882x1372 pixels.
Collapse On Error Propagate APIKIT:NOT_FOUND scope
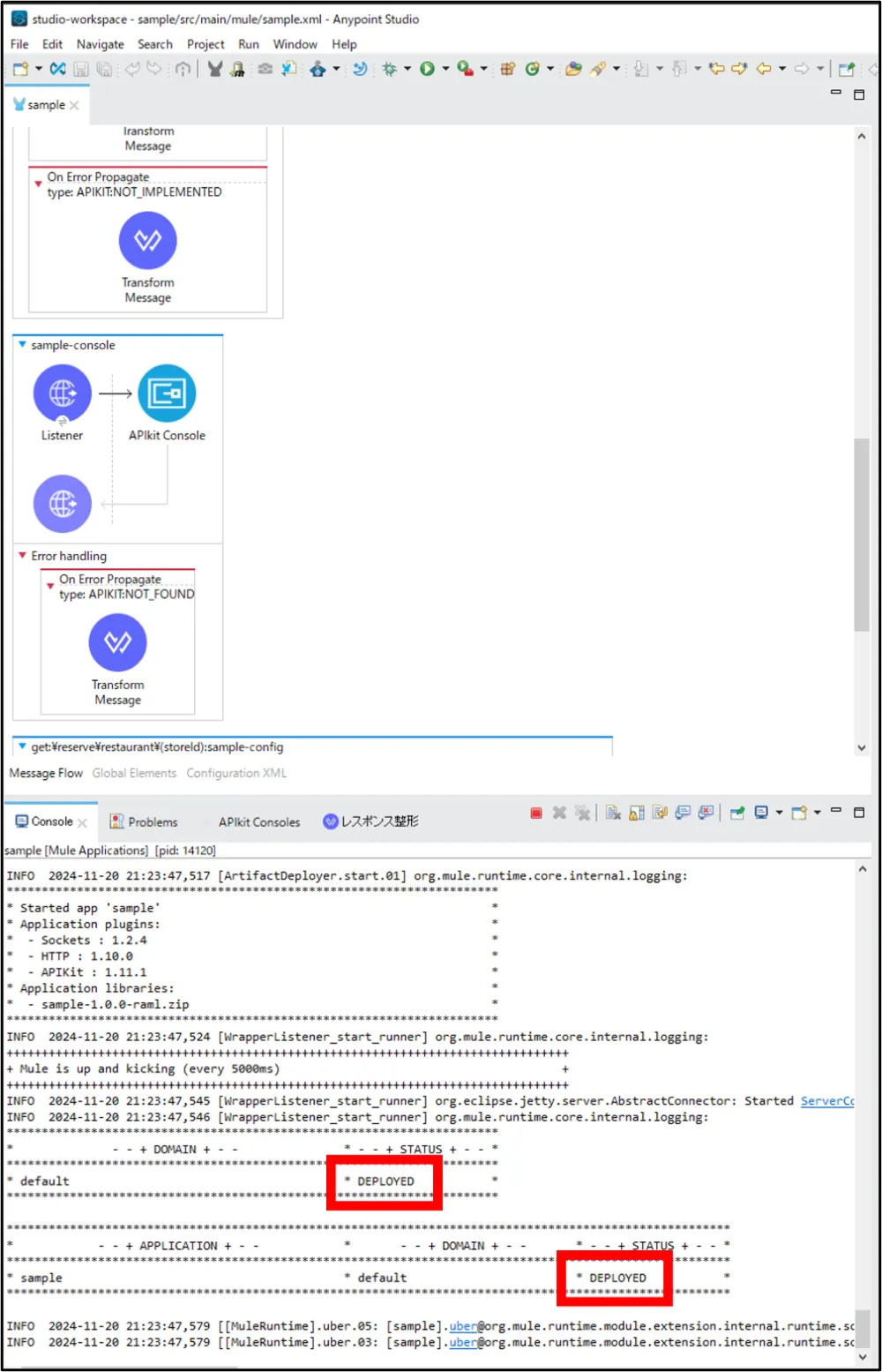[x=50, y=586]
